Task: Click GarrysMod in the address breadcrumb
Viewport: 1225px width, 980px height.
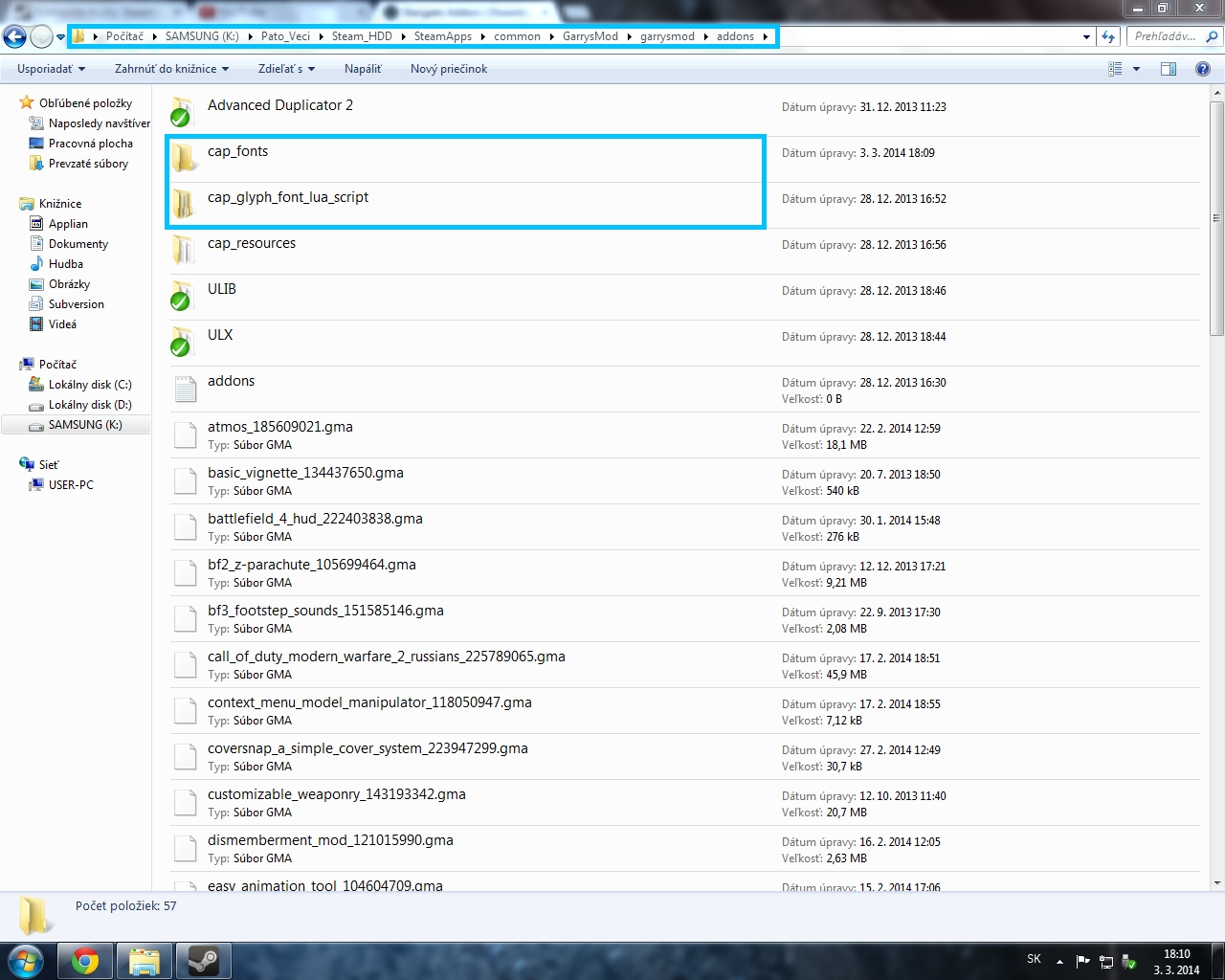Action: click(590, 36)
